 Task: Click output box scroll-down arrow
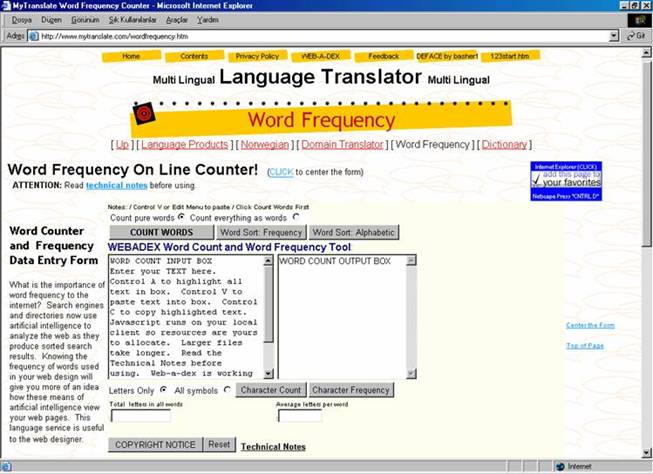[411, 374]
